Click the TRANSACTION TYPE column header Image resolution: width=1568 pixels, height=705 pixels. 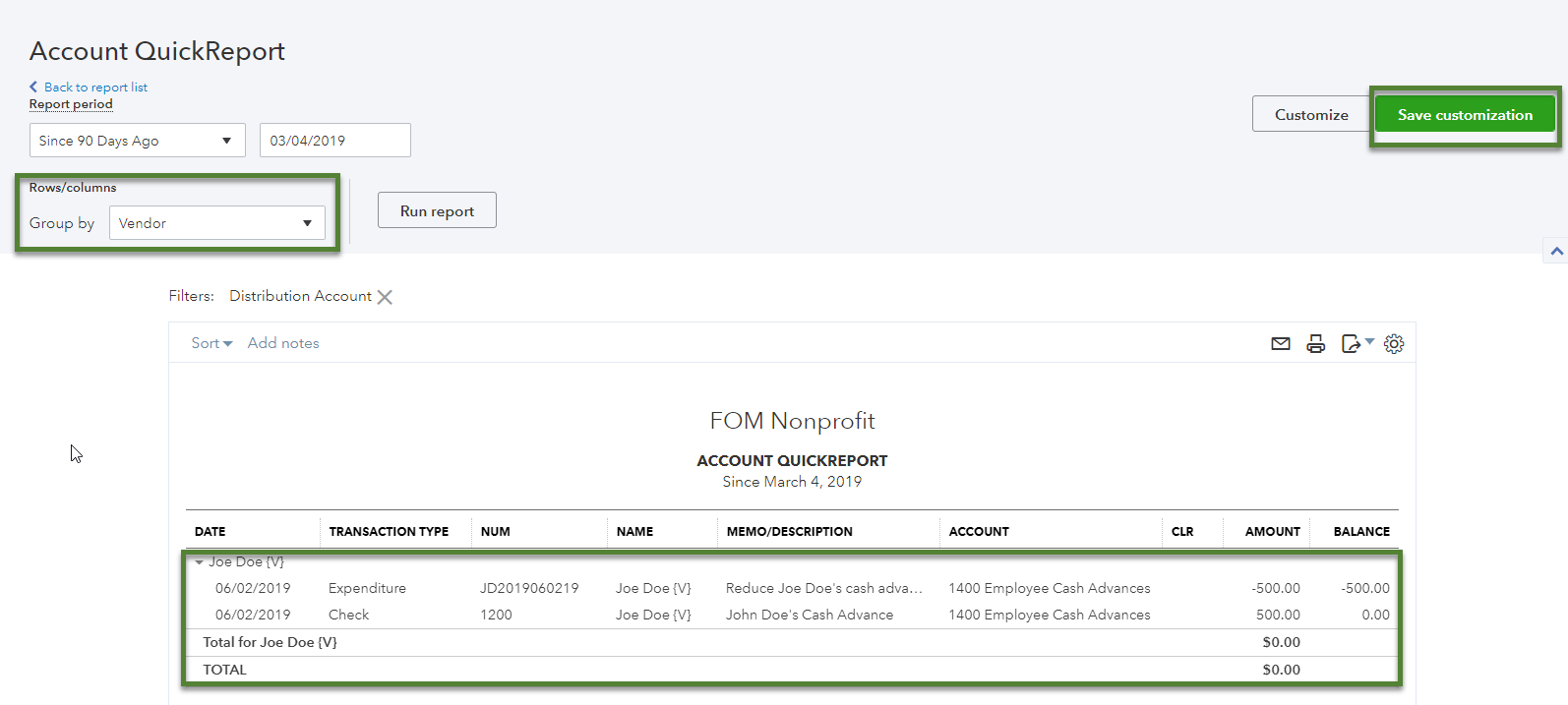[389, 532]
